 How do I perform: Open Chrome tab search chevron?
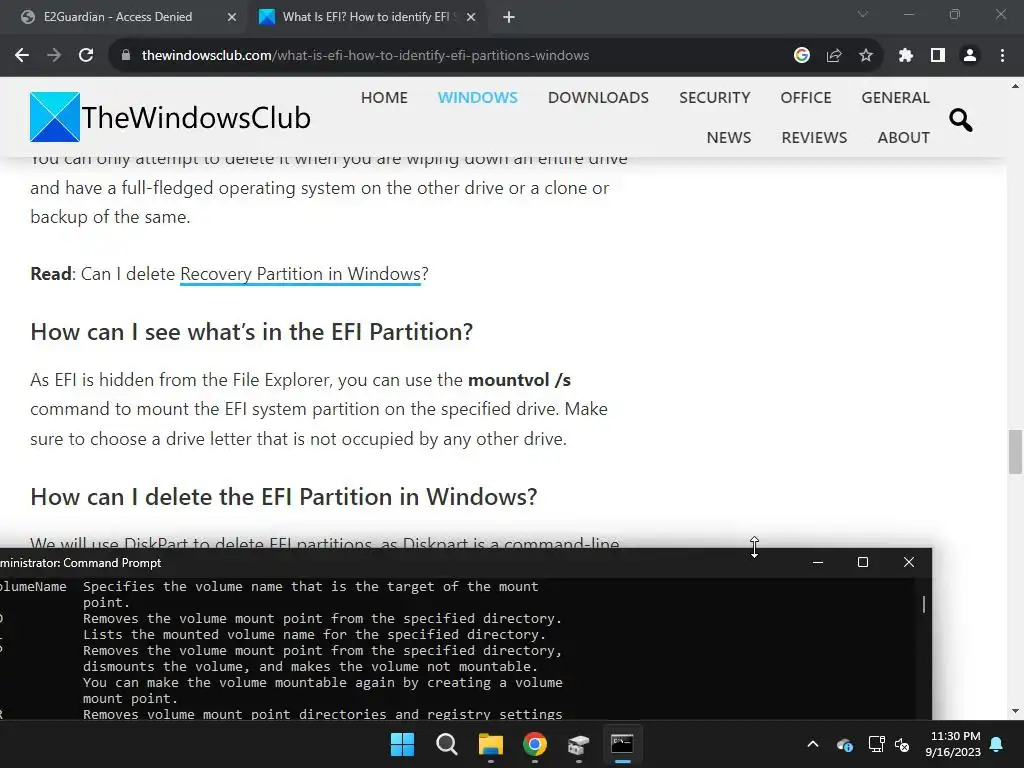click(863, 14)
